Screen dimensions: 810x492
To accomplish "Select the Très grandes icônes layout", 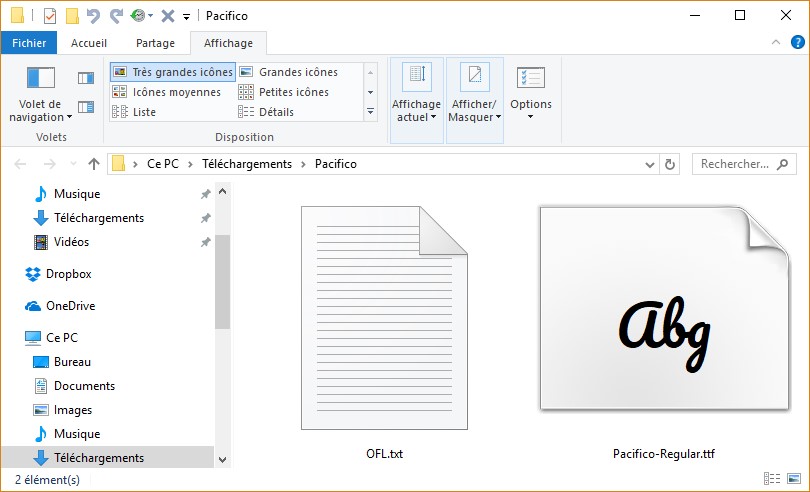I will coord(173,72).
